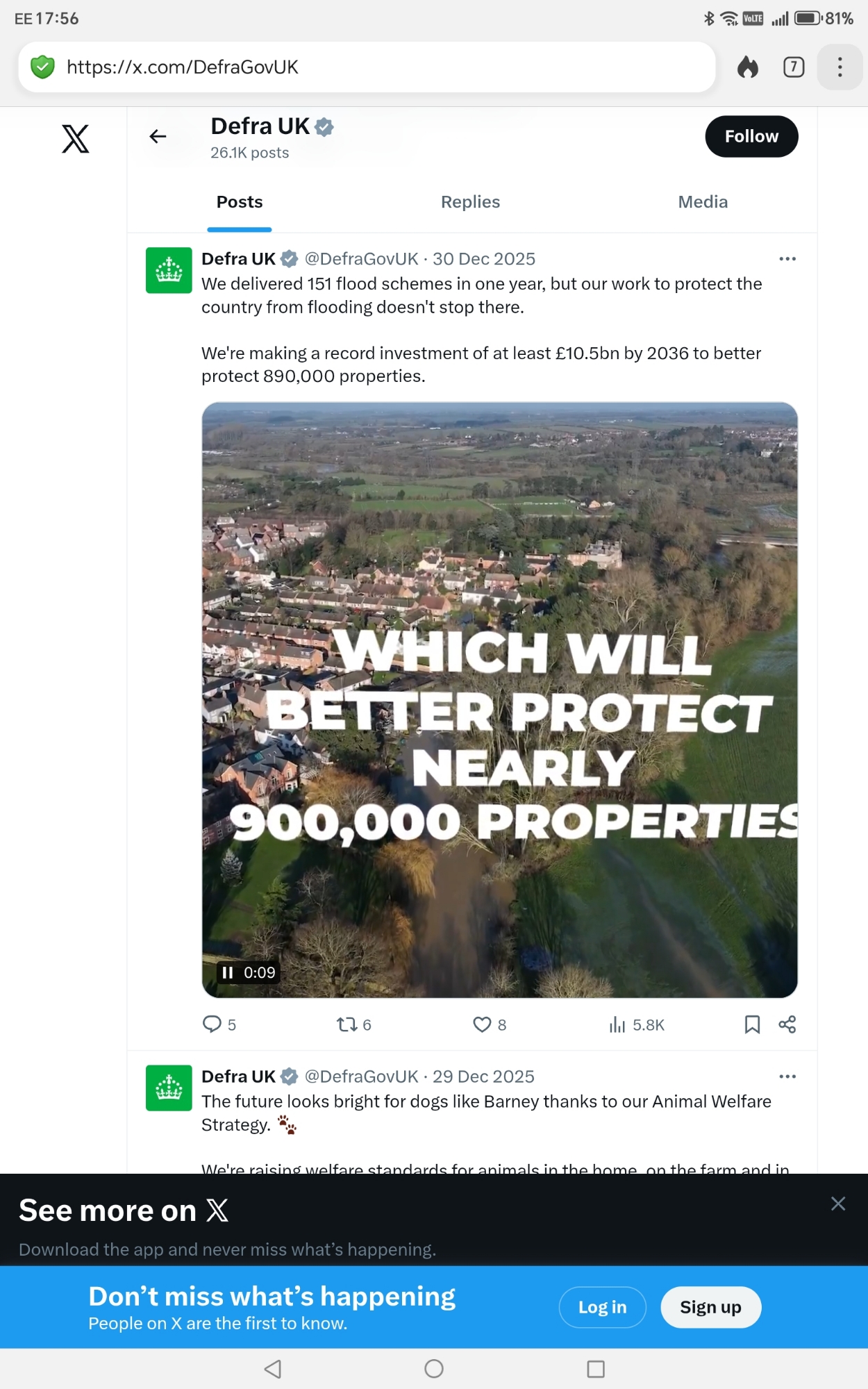This screenshot has width=868, height=1389.
Task: Follow the Defra UK account
Action: (x=751, y=136)
